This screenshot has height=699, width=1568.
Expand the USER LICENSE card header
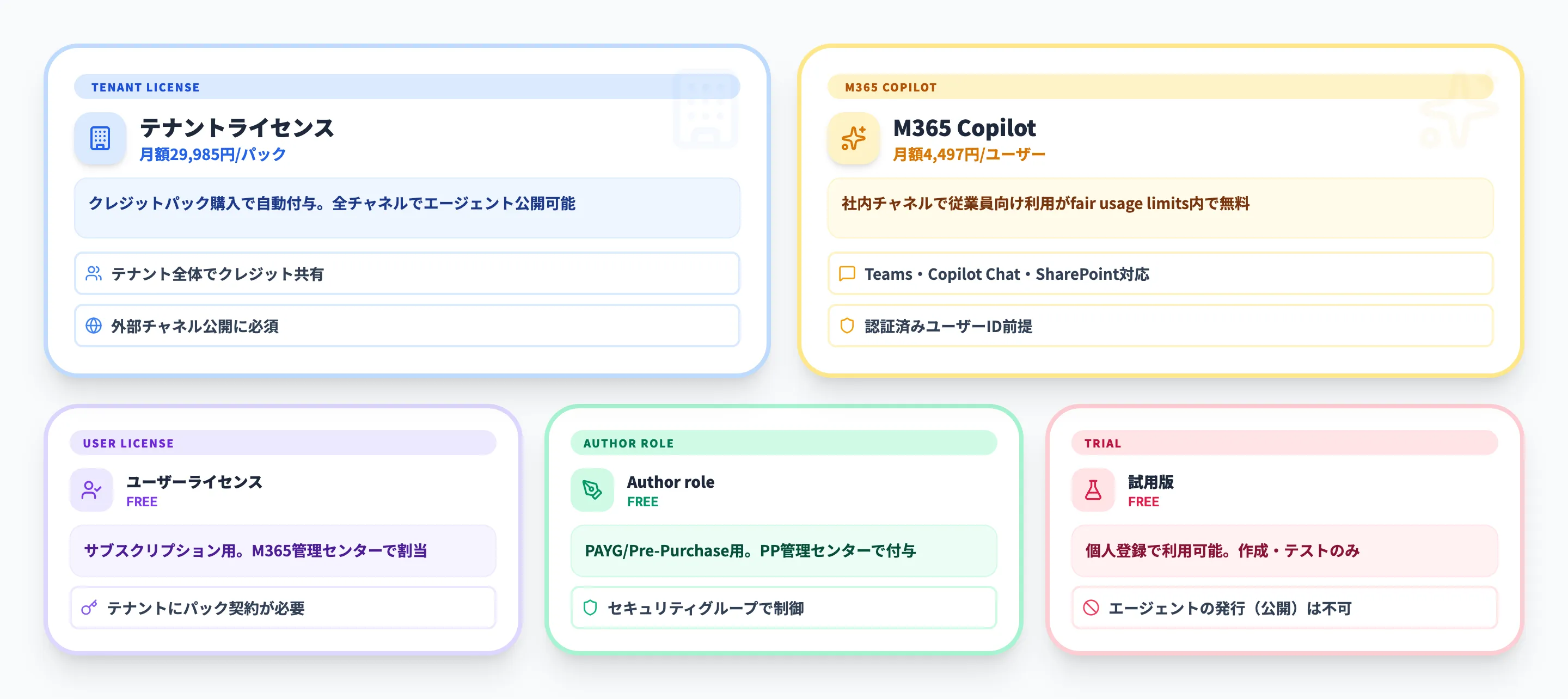click(x=128, y=443)
